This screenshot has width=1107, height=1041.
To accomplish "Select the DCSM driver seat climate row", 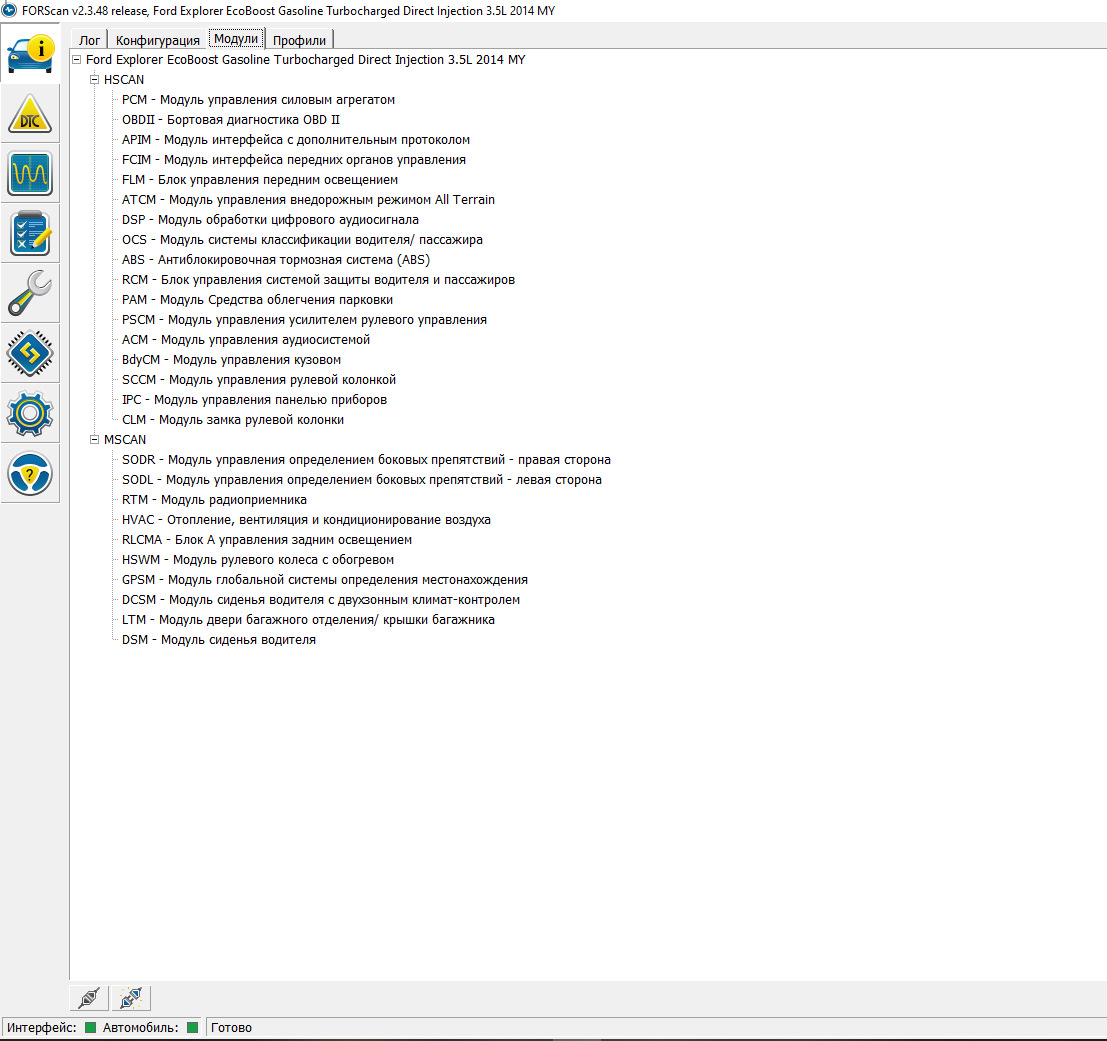I will click(321, 600).
